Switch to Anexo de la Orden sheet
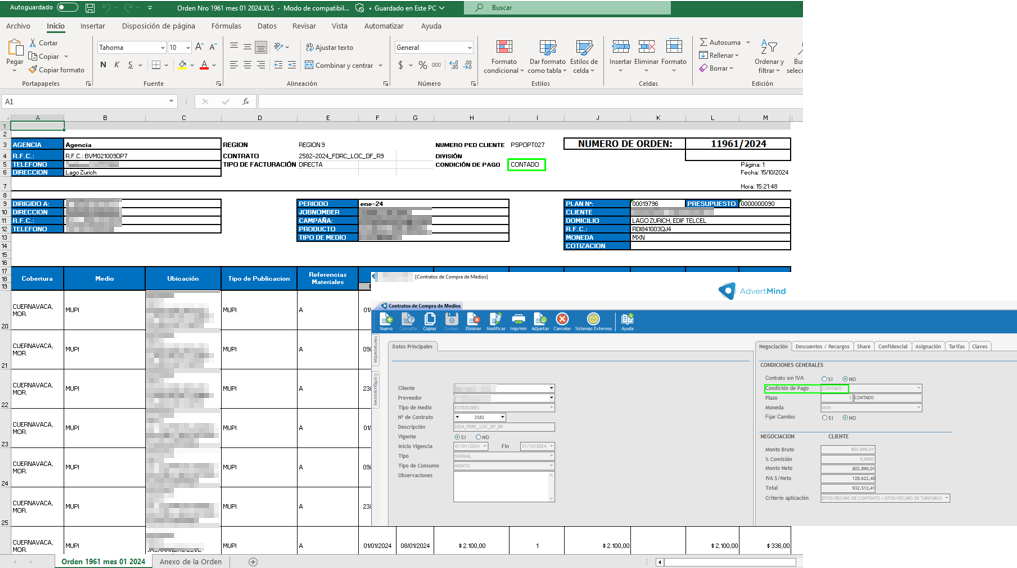The width and height of the screenshot is (1017, 568). tap(190, 562)
